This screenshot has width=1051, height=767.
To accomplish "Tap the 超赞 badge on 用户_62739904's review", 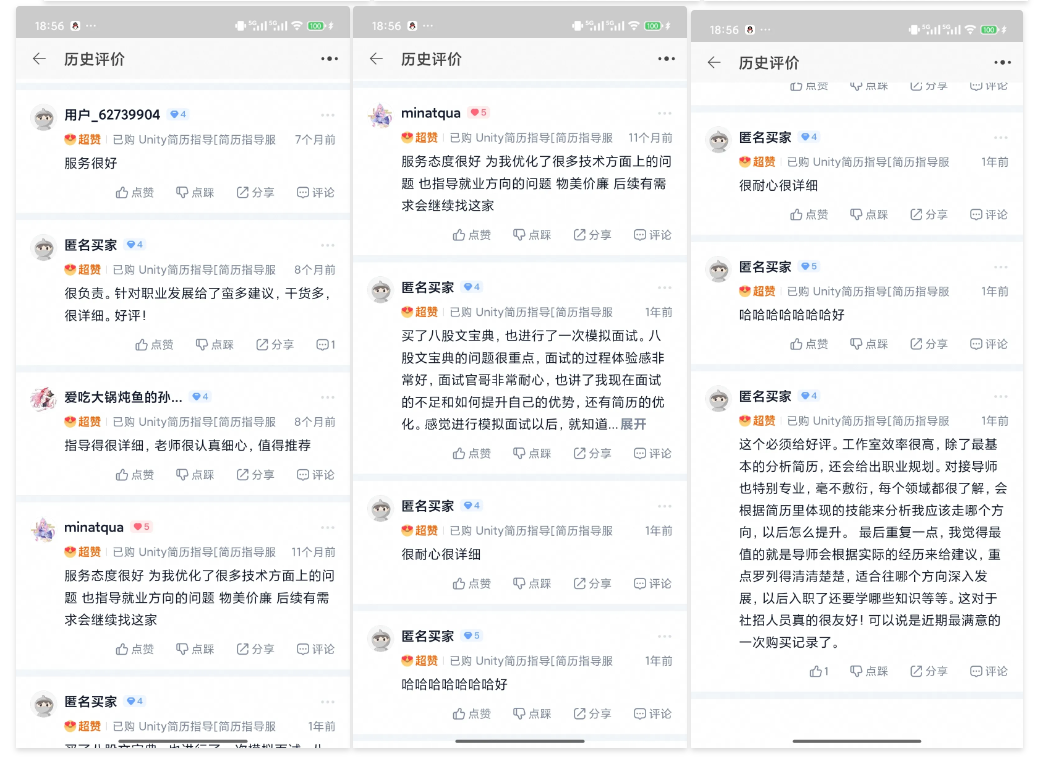I will tap(83, 140).
